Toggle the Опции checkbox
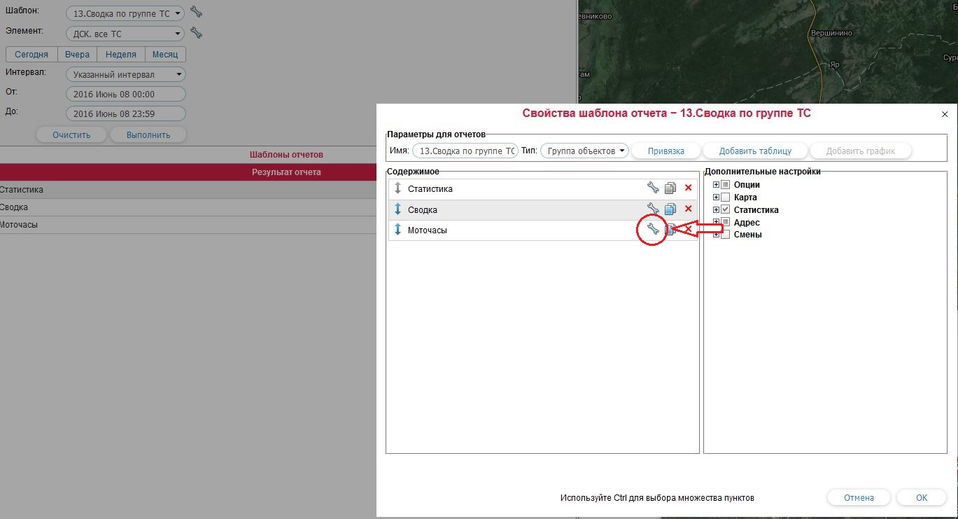The width and height of the screenshot is (958, 519). click(726, 185)
